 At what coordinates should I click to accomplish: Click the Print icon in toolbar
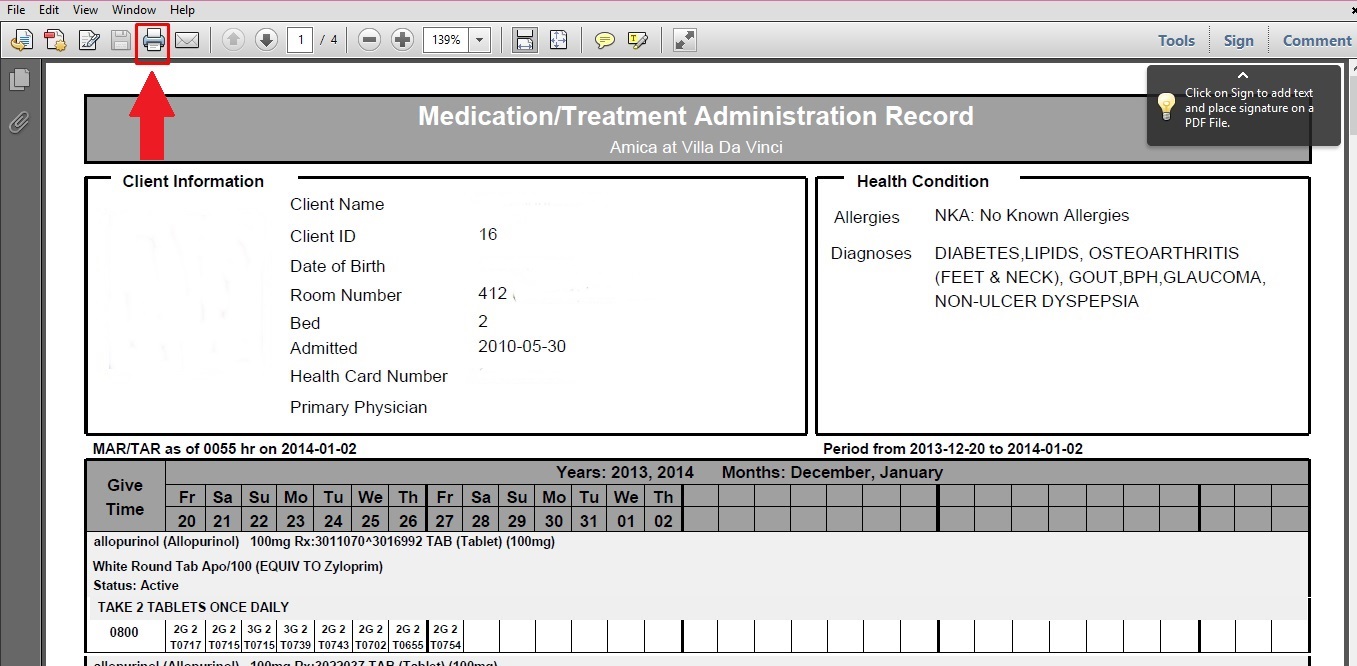coord(153,40)
